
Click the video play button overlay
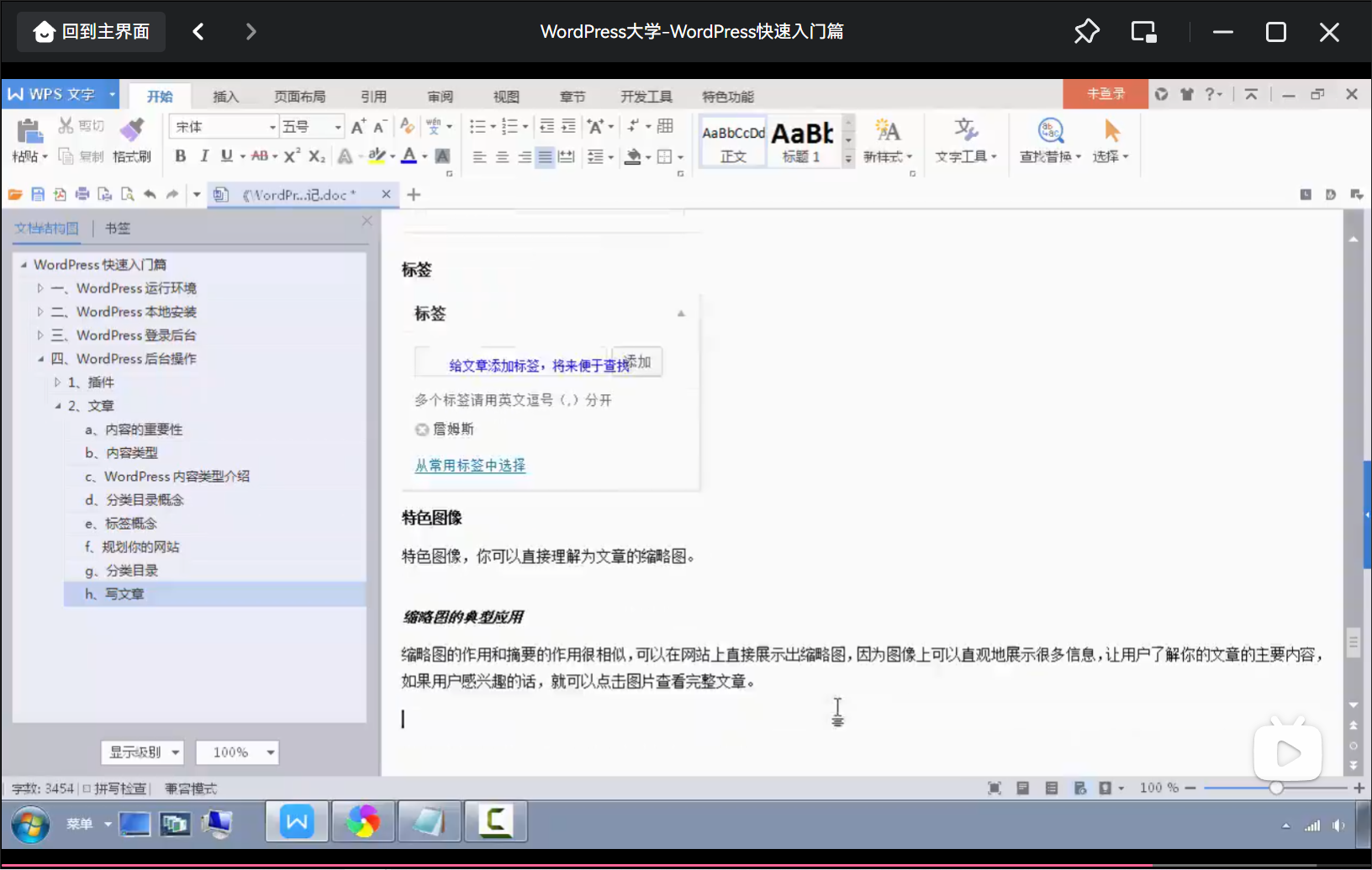(1287, 753)
